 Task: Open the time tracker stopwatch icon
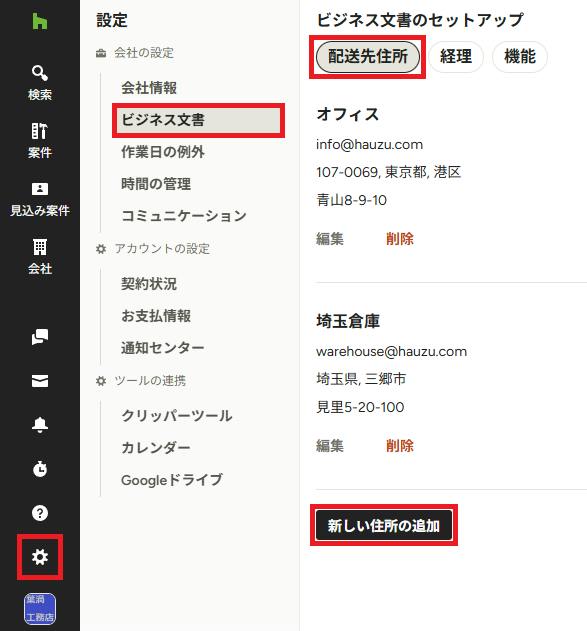40,469
